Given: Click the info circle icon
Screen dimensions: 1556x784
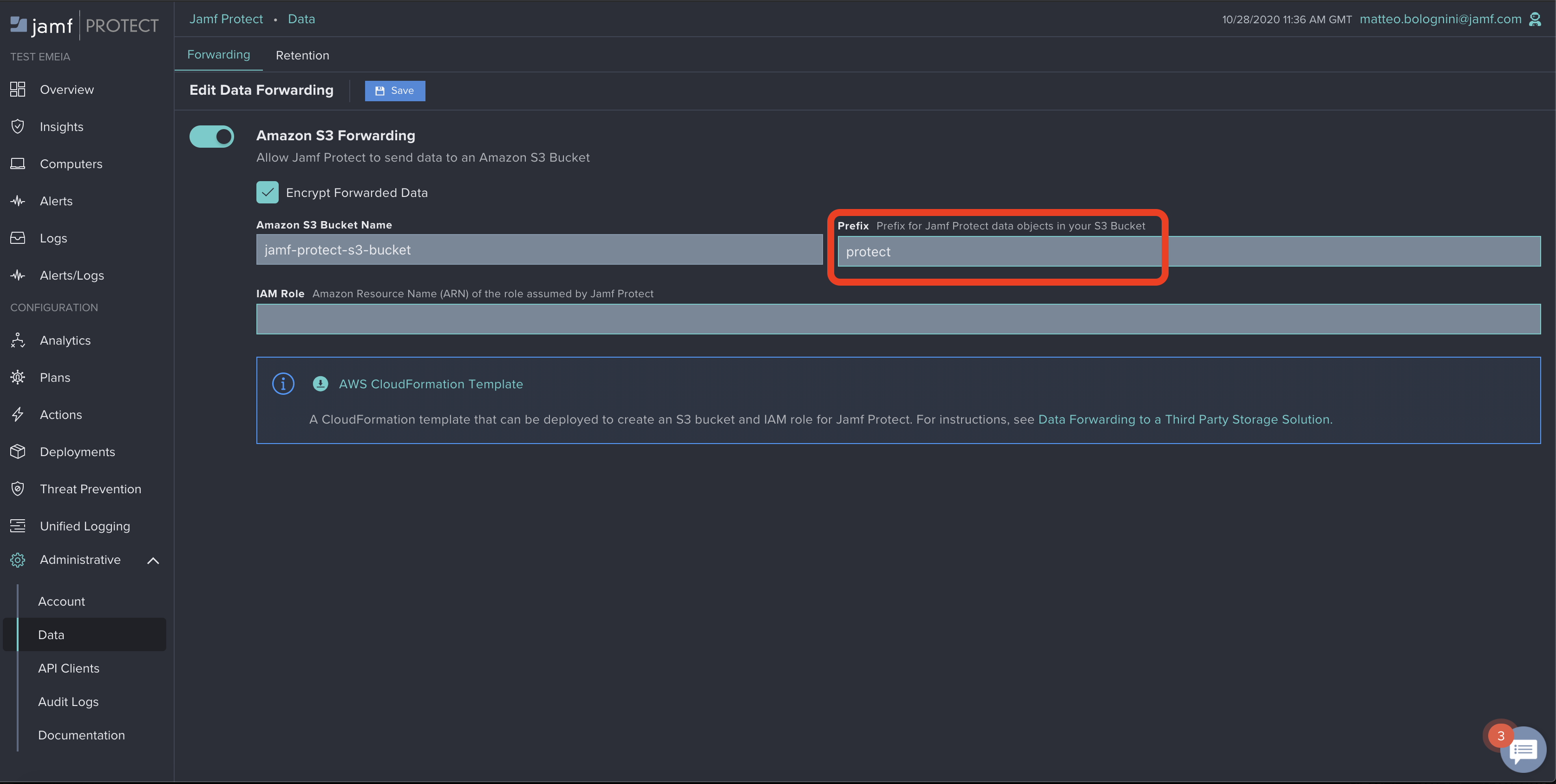Looking at the screenshot, I should [x=283, y=384].
